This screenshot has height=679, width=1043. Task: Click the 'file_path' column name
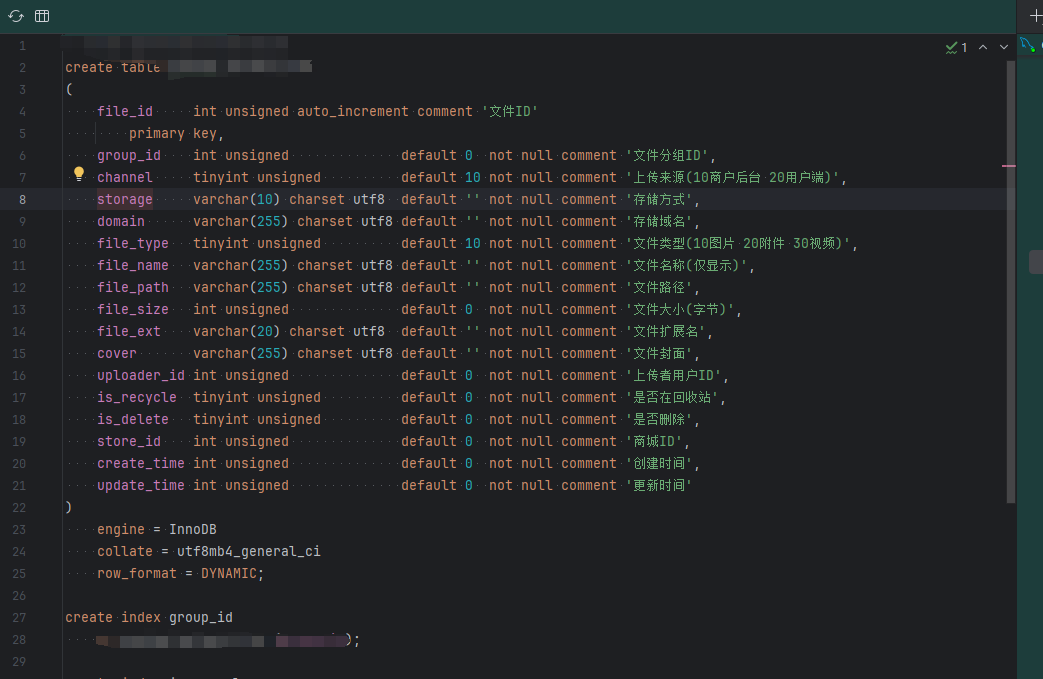tap(133, 287)
